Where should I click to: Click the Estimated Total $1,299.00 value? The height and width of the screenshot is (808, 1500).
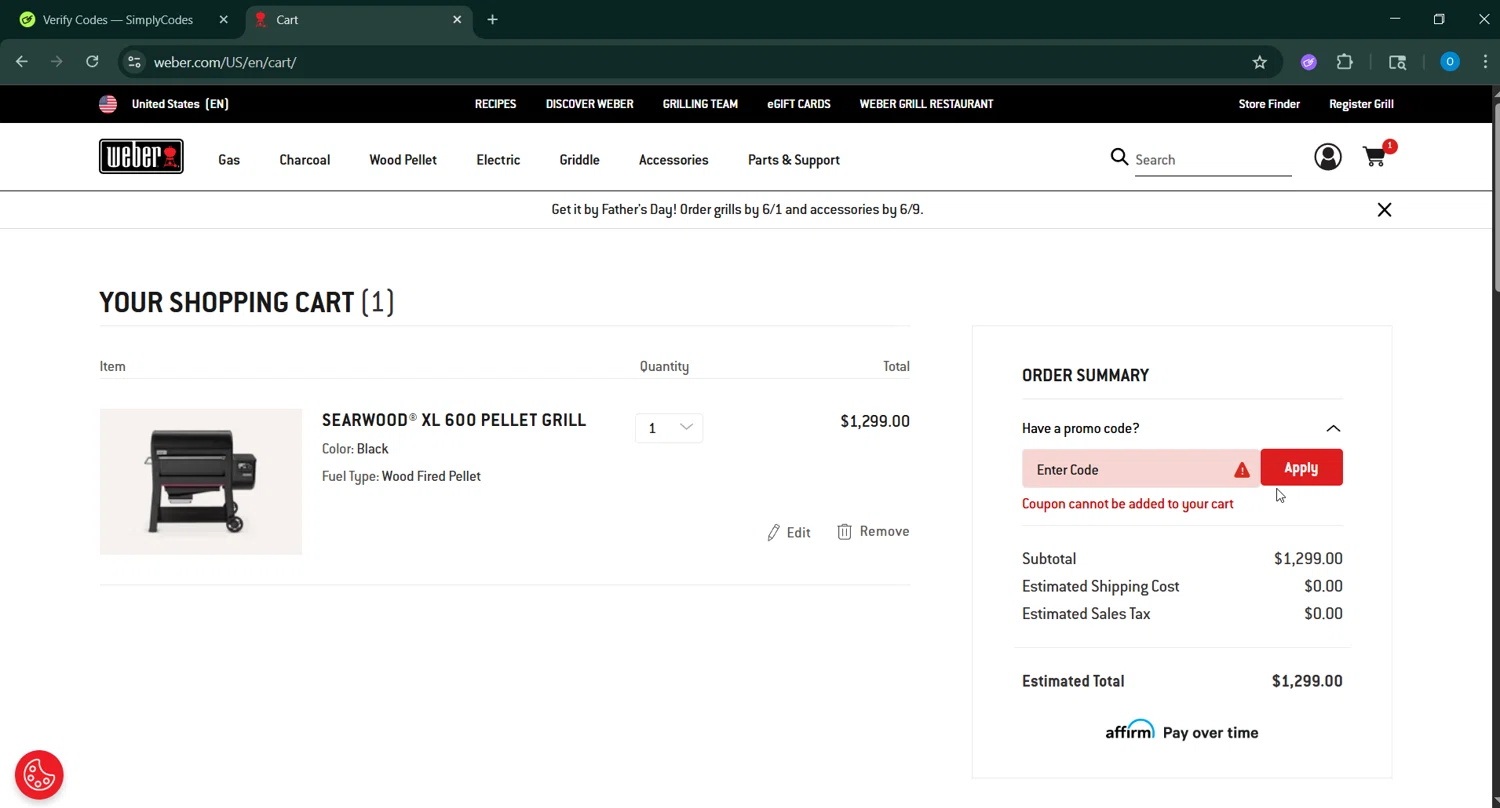pos(1307,681)
